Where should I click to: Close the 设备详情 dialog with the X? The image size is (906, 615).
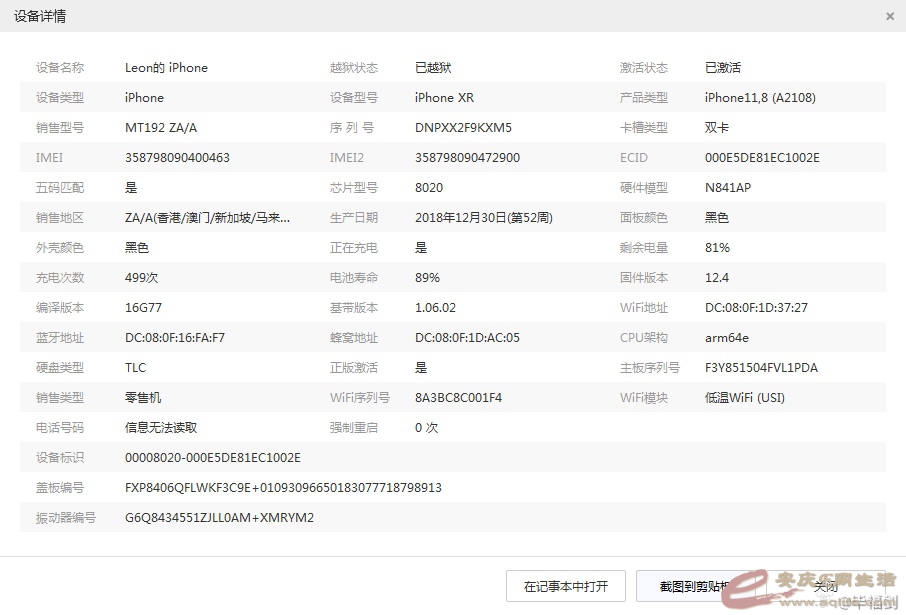point(890,17)
